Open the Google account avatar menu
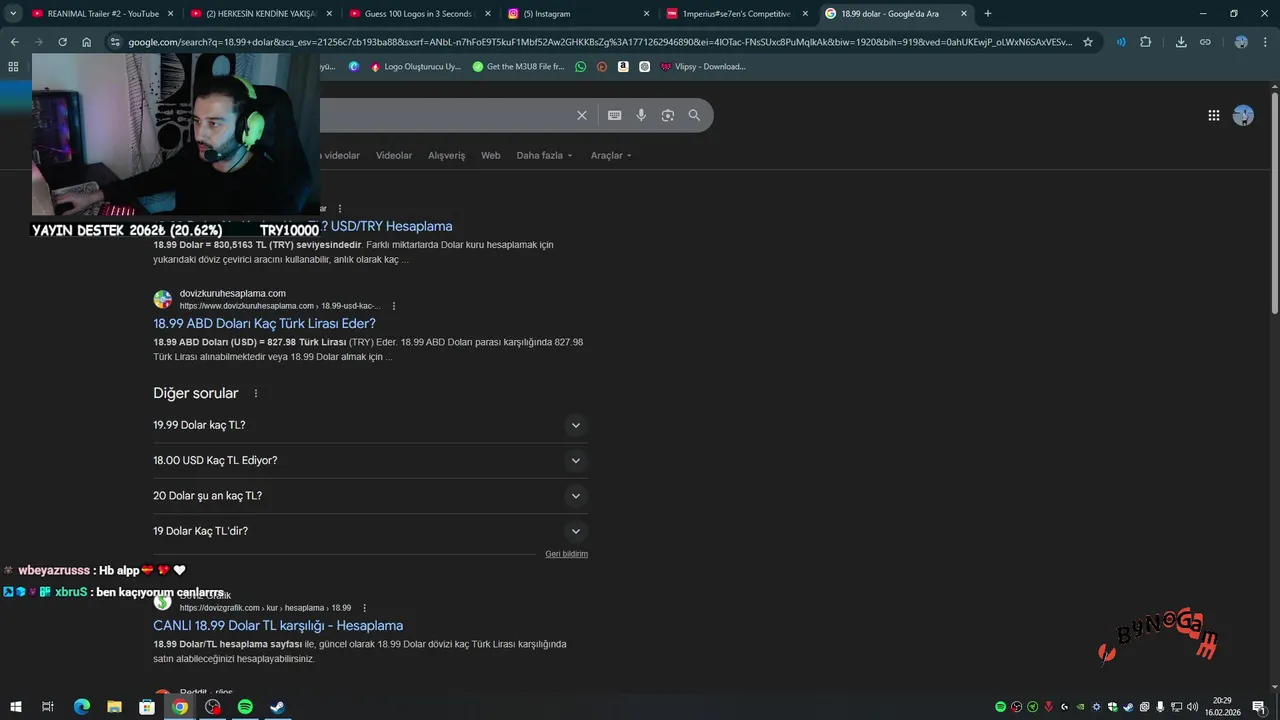Image resolution: width=1280 pixels, height=720 pixels. (1243, 115)
